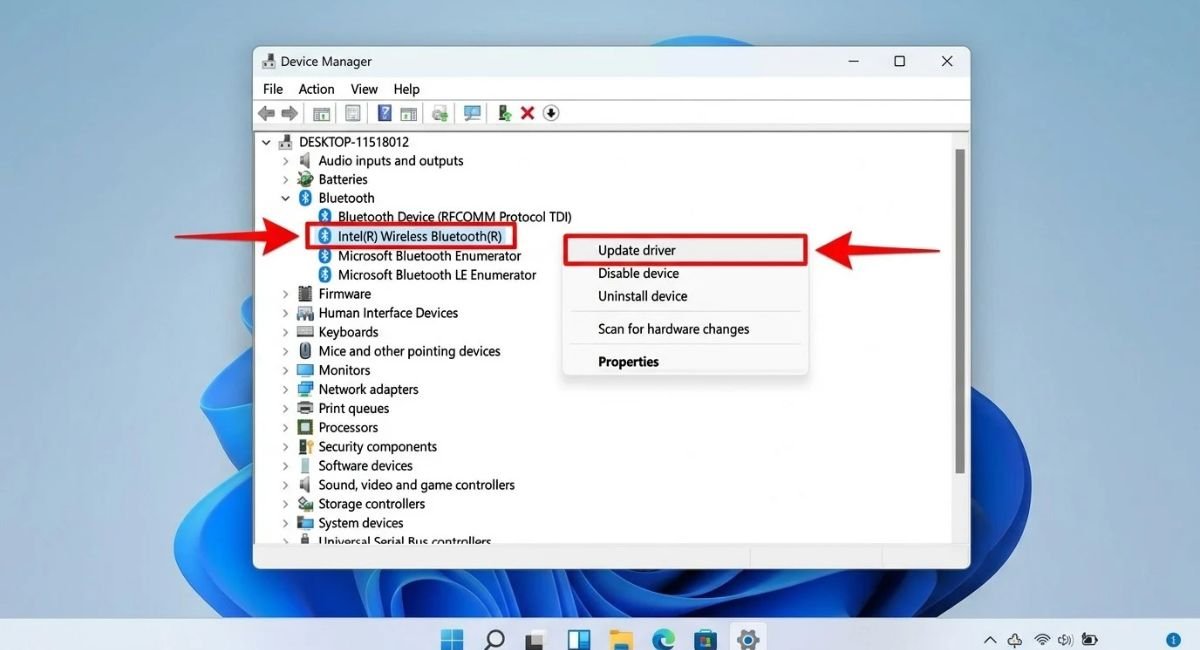The height and width of the screenshot is (650, 1200).
Task: Click the battery tray icon
Action: [1090, 639]
